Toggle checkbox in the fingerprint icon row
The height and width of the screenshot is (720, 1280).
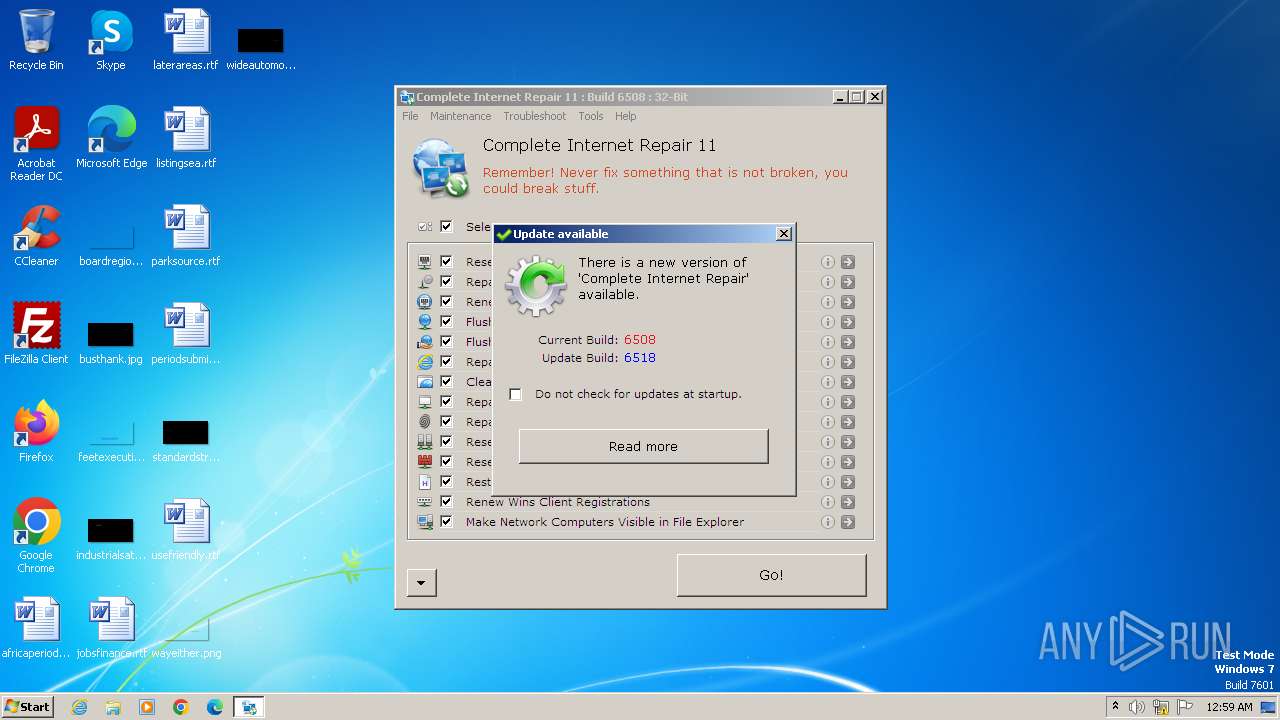(x=446, y=422)
